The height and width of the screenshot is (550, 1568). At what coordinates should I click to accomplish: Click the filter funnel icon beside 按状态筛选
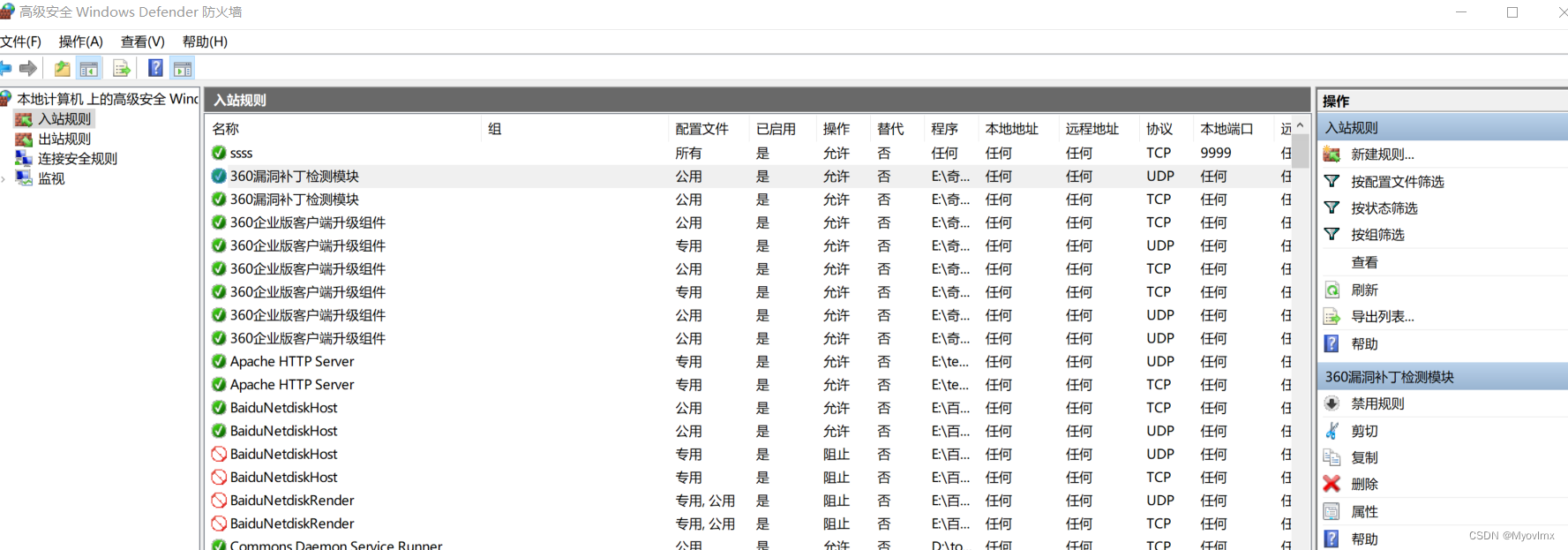pos(1332,207)
